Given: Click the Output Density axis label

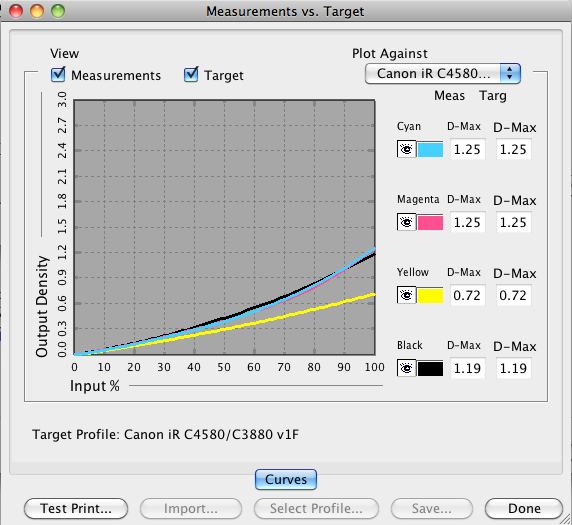Looking at the screenshot, I should click(x=42, y=306).
